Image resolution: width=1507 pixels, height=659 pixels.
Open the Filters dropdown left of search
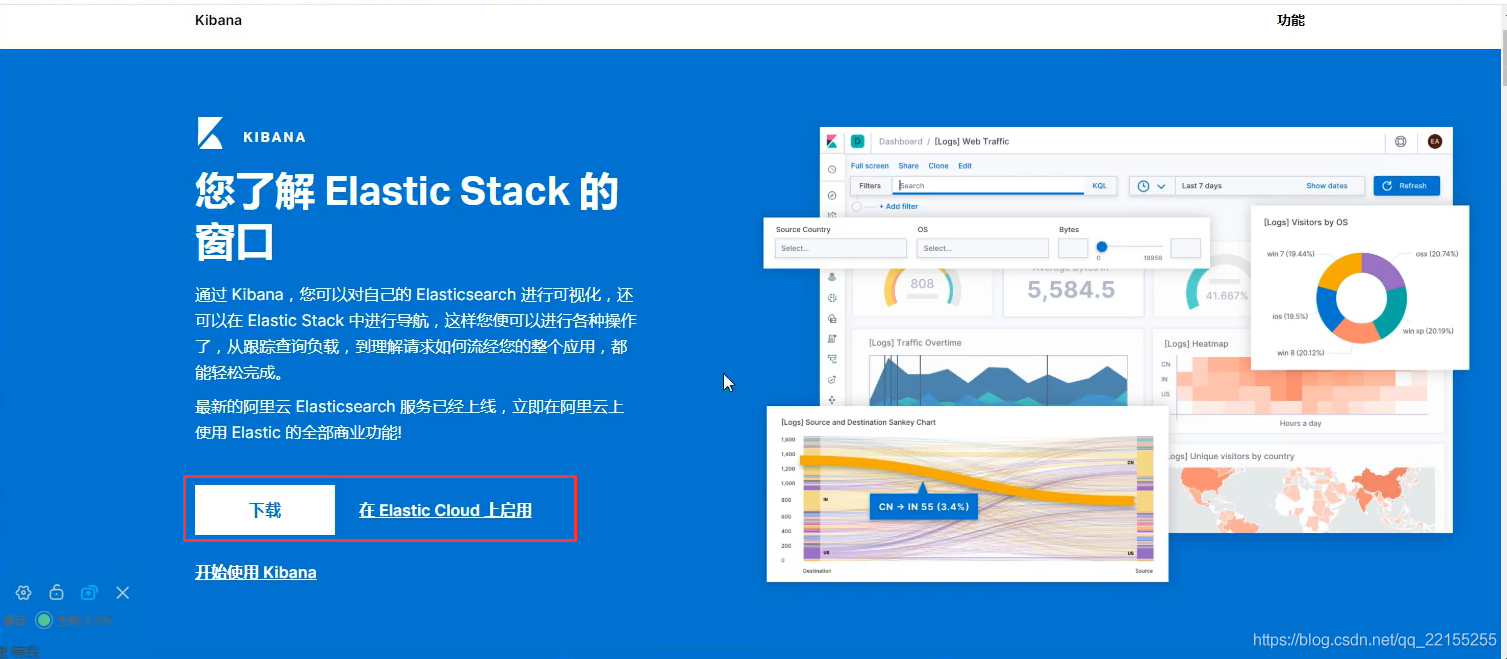(871, 186)
